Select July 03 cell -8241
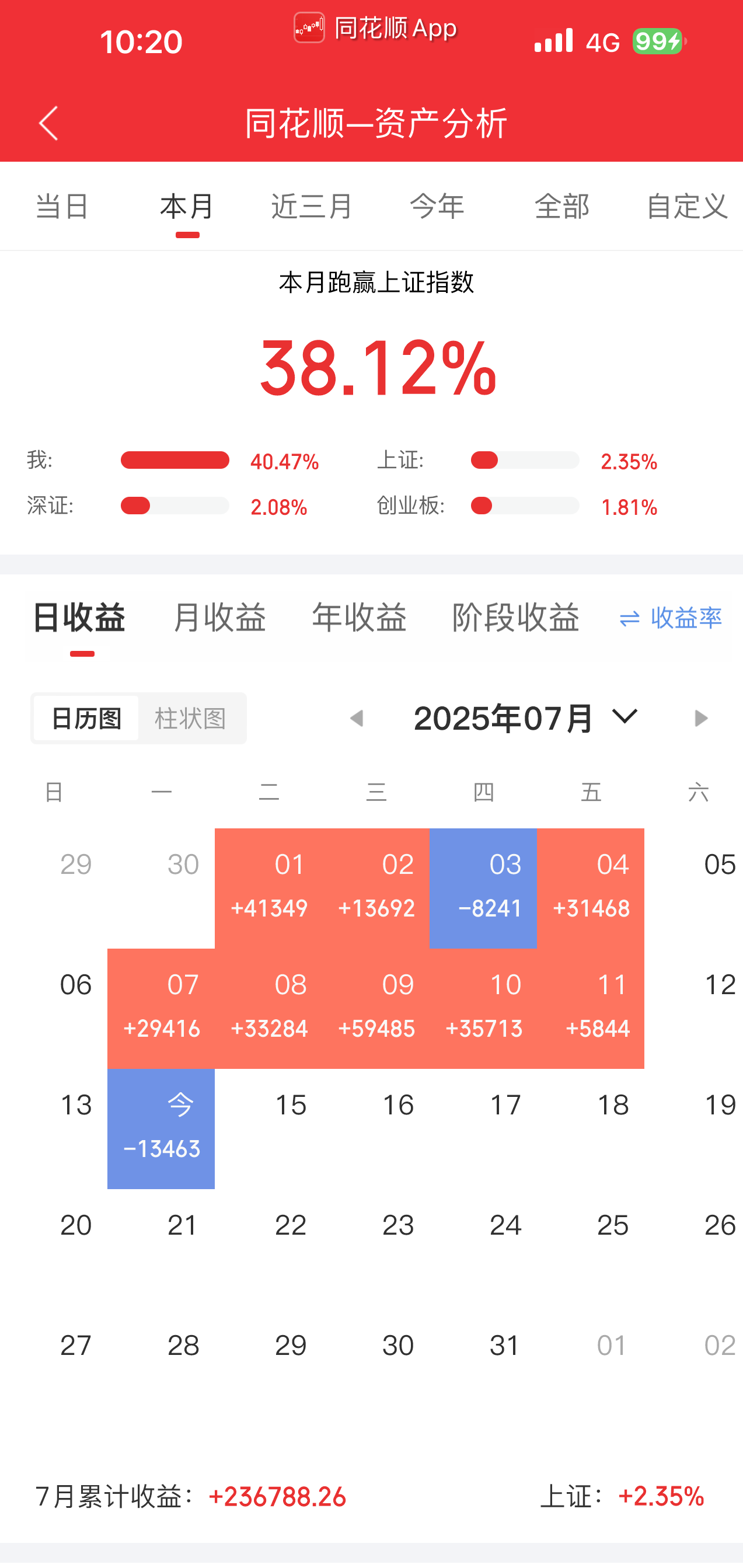743x1568 pixels. pyautogui.click(x=483, y=888)
